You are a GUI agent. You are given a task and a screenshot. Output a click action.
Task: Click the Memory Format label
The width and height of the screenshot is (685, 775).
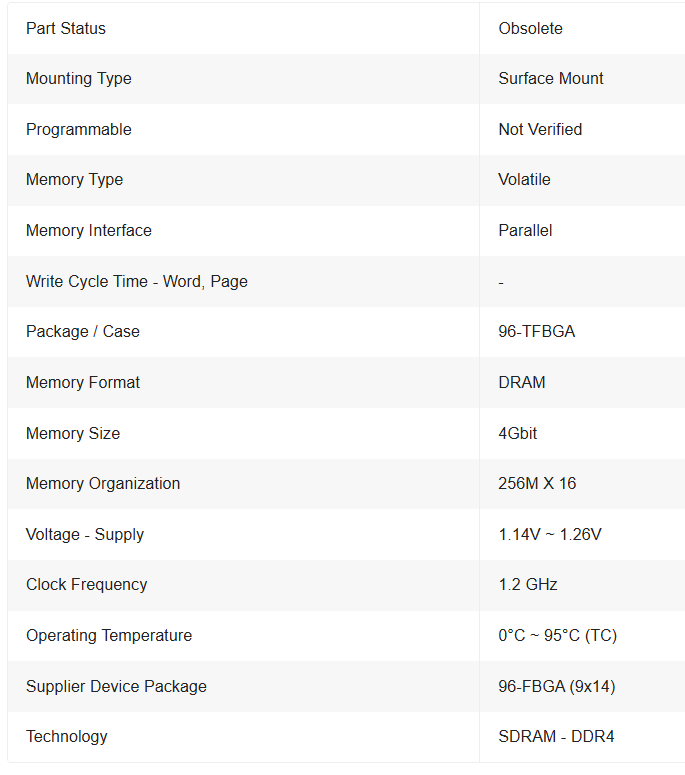(83, 383)
